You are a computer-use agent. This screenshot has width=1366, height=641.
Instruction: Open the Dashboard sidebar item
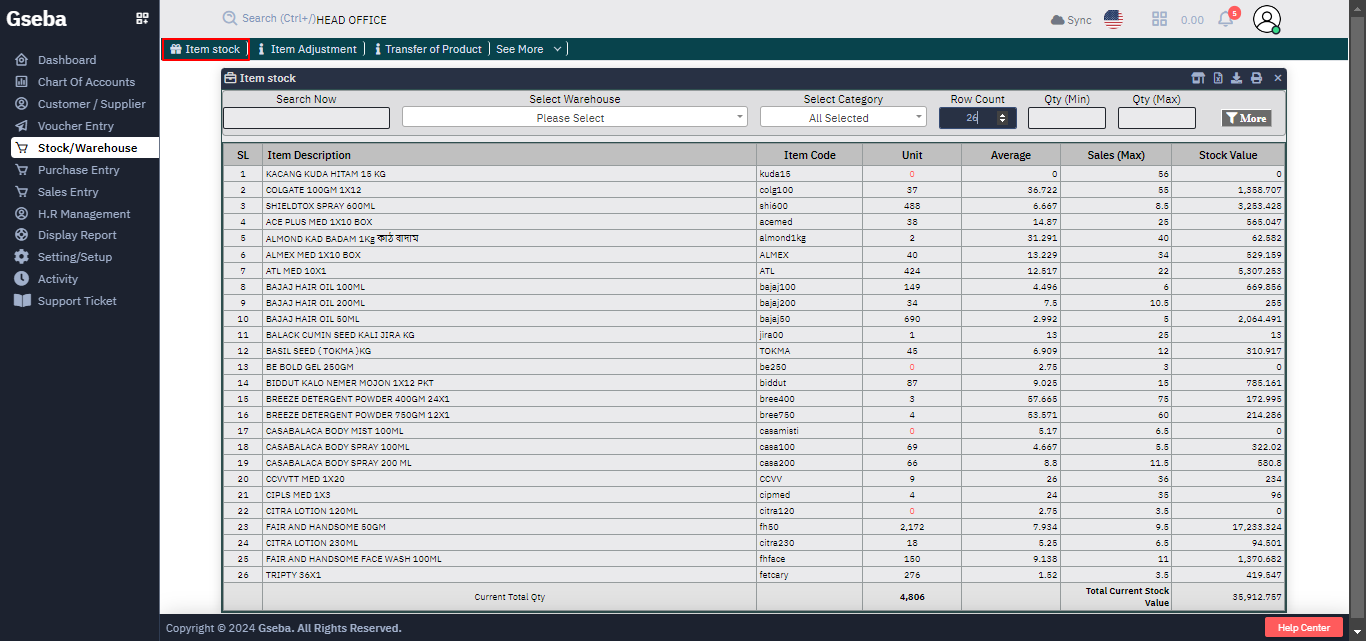[67, 60]
